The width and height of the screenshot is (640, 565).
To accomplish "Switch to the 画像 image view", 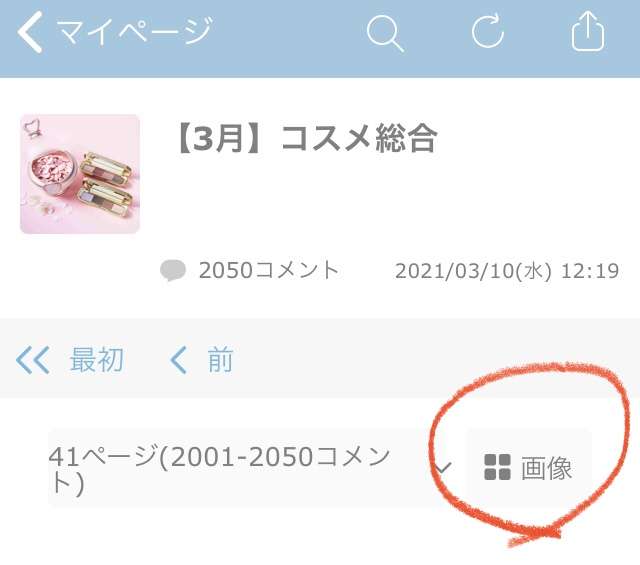I will [529, 468].
